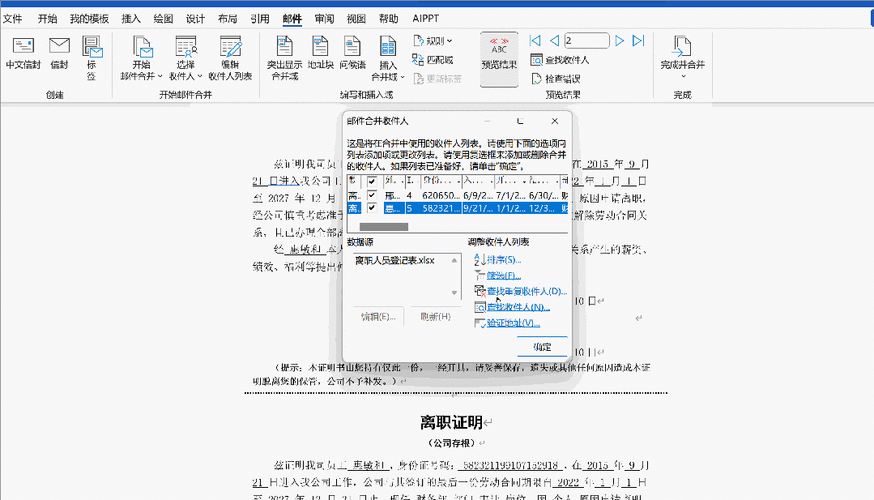
Task: Switch to the 引用 tab
Action: point(260,18)
